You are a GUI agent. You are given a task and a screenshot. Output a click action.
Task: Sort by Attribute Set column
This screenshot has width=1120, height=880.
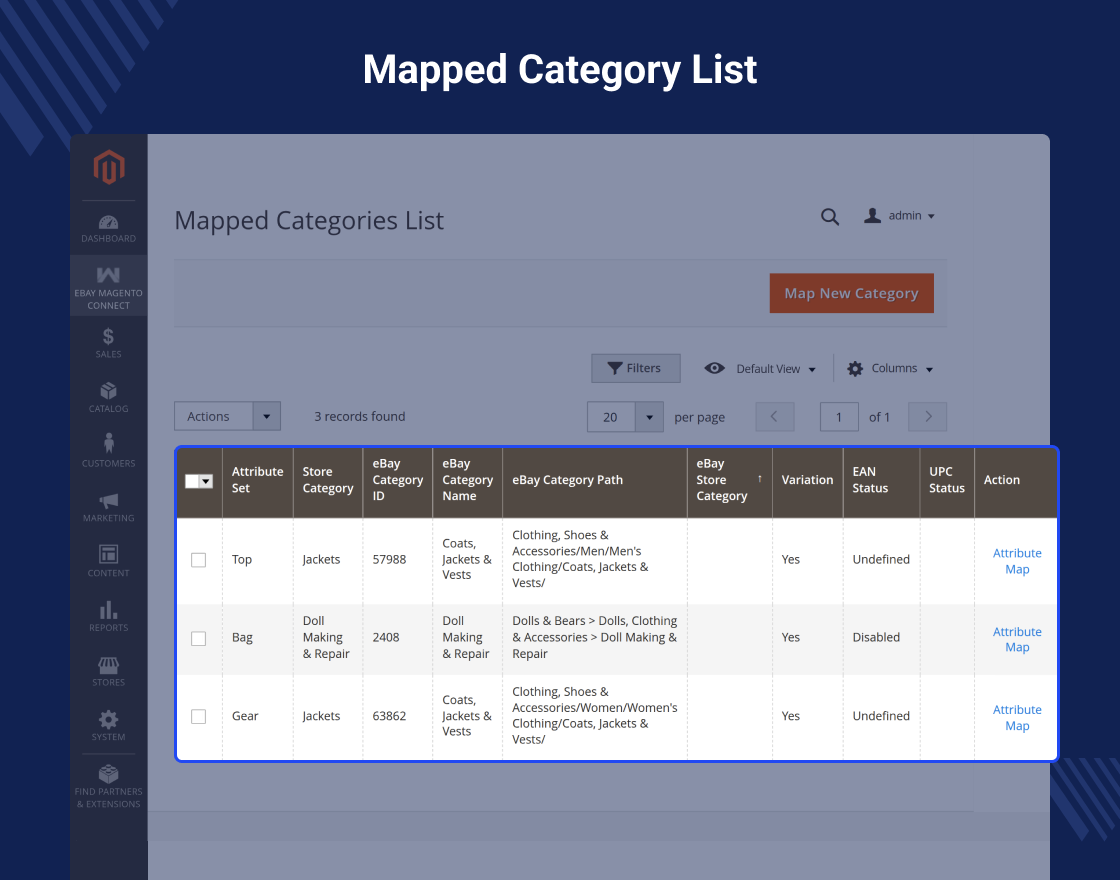click(x=258, y=480)
